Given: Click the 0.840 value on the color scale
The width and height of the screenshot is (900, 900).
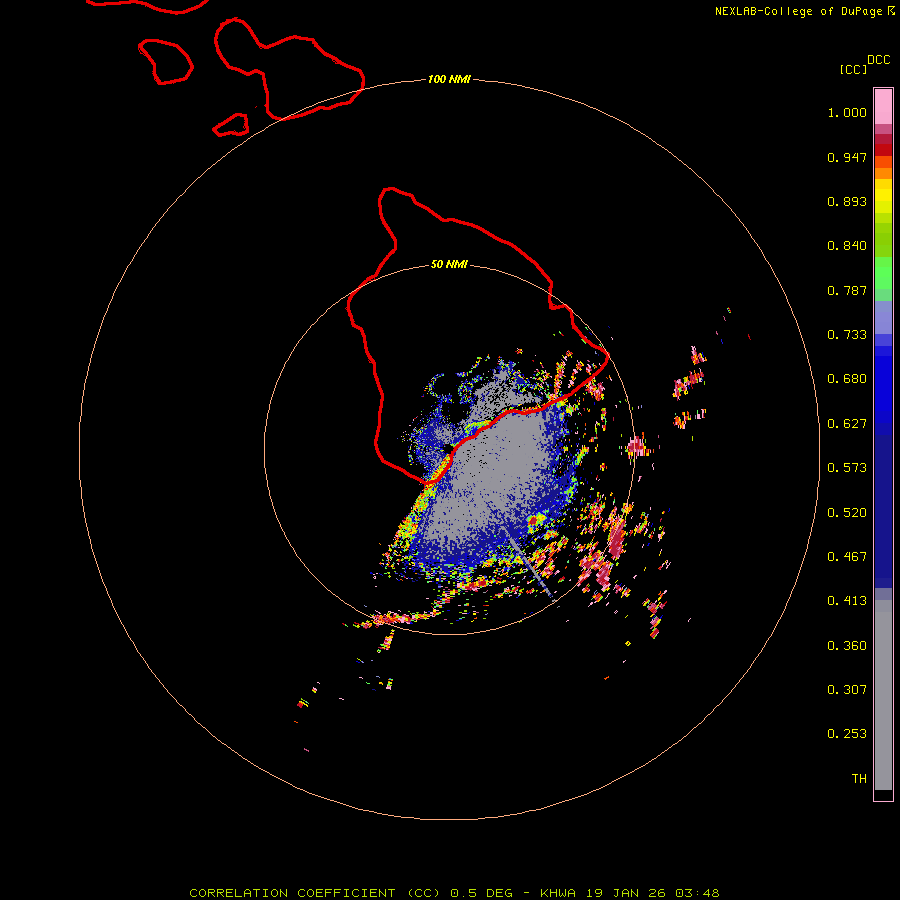Looking at the screenshot, I should click(847, 246).
